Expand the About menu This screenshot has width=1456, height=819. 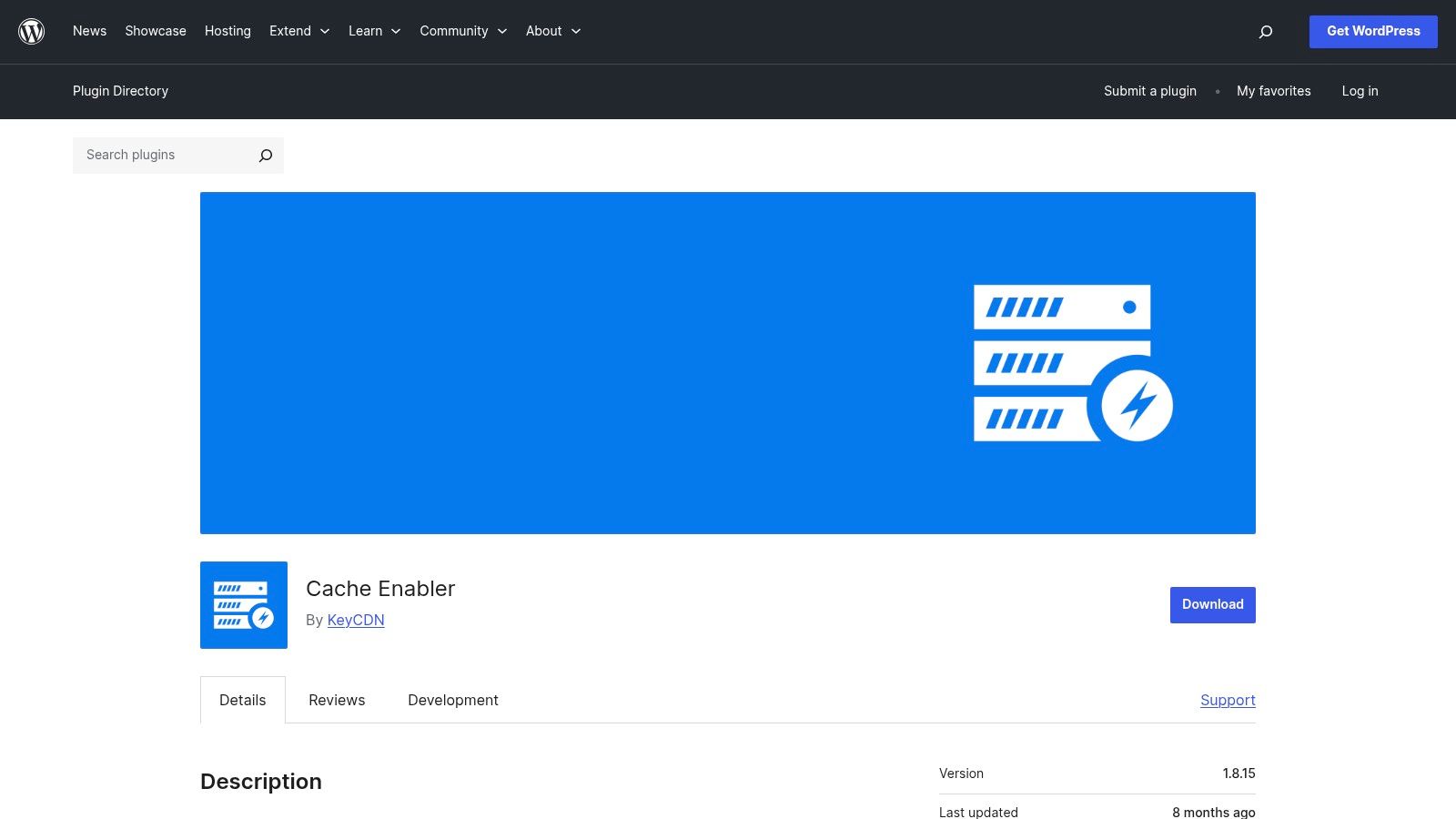[553, 31]
